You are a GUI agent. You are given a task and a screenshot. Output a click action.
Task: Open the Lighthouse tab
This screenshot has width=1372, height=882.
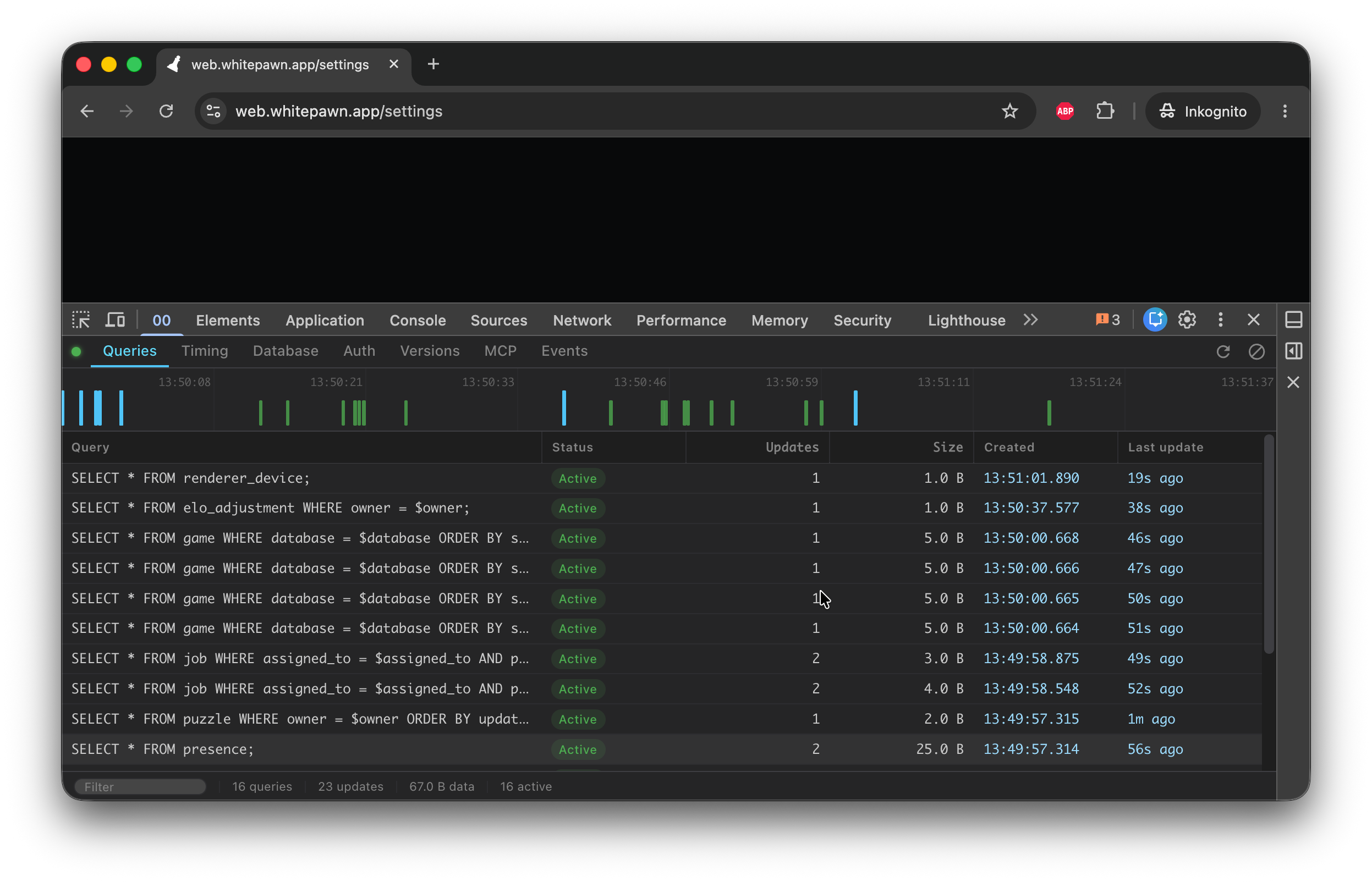(966, 320)
